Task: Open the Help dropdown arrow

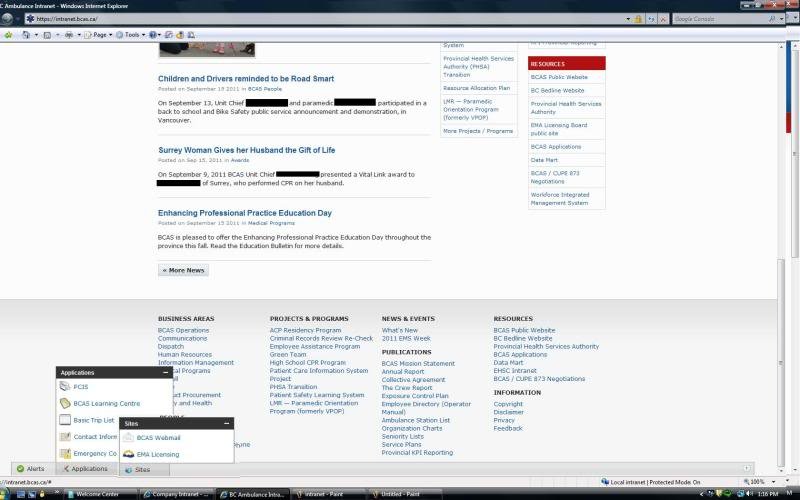Action: (160, 35)
